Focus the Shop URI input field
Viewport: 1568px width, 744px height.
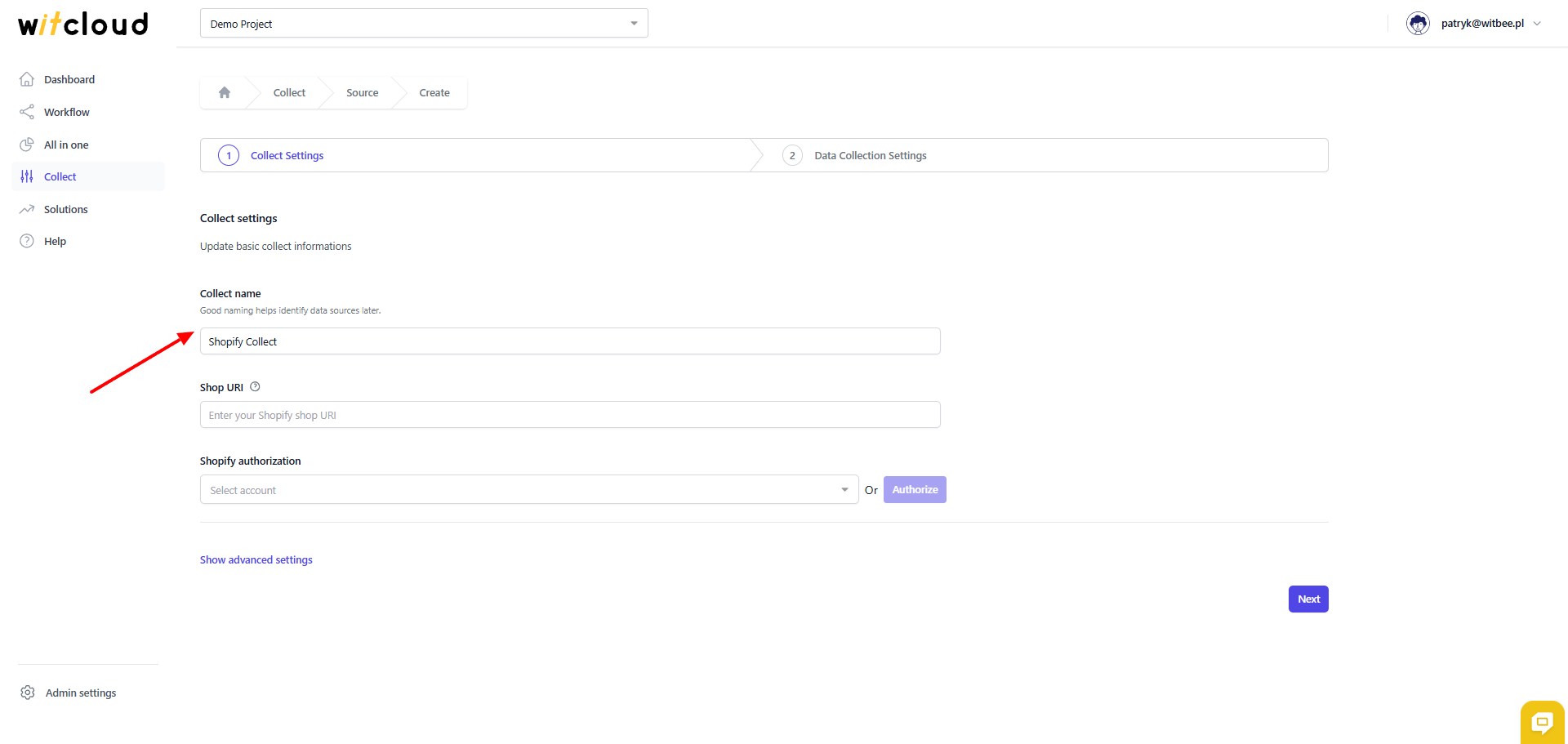click(x=570, y=415)
